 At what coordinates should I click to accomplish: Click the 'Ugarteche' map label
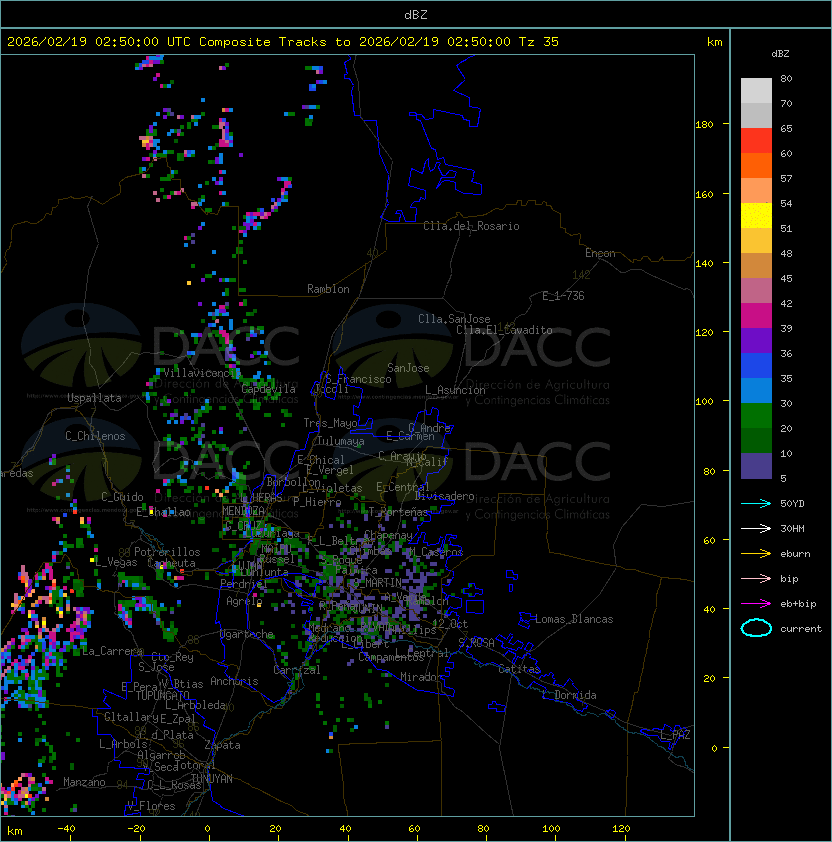pyautogui.click(x=247, y=634)
